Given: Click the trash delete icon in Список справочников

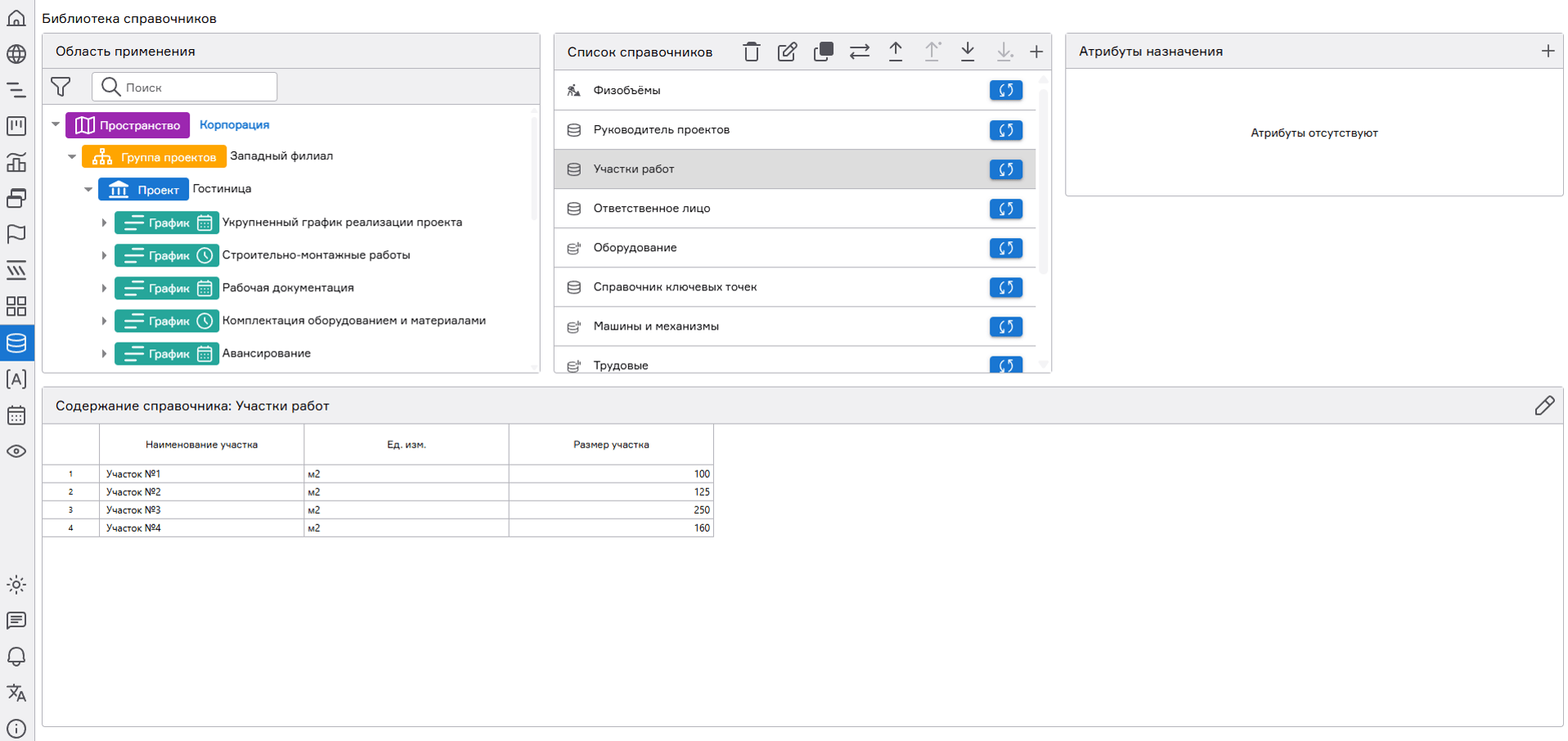Looking at the screenshot, I should point(751,52).
